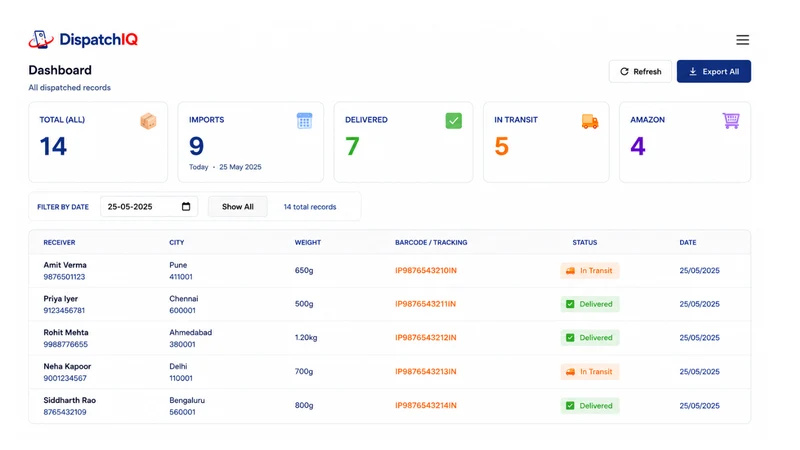800x450 pixels.
Task: Click weight value 800g
Action: [304, 405]
